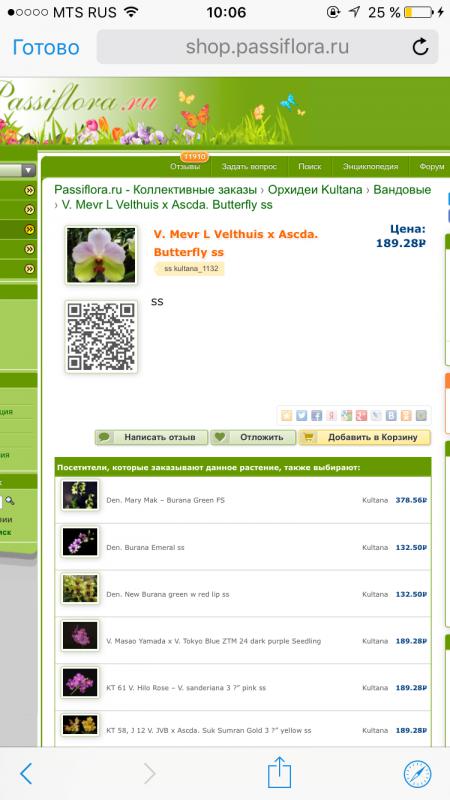The width and height of the screenshot is (450, 800).
Task: Click thumbnail of Den. New Burana green
Action: coord(80,588)
